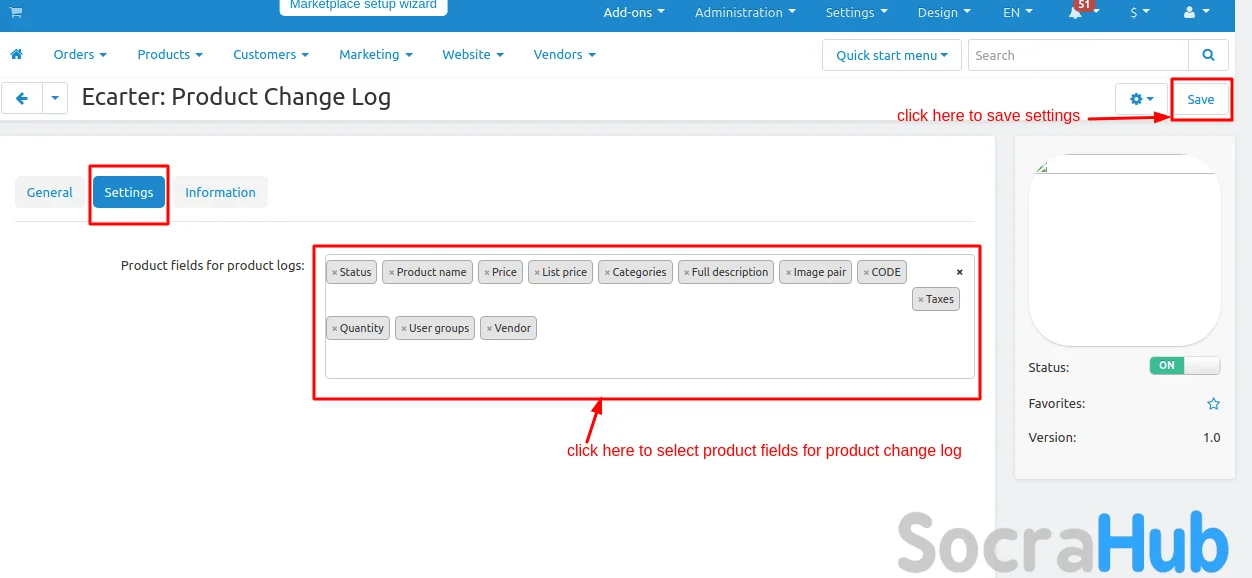Click in the Search input field
1252x578 pixels.
(x=1078, y=55)
